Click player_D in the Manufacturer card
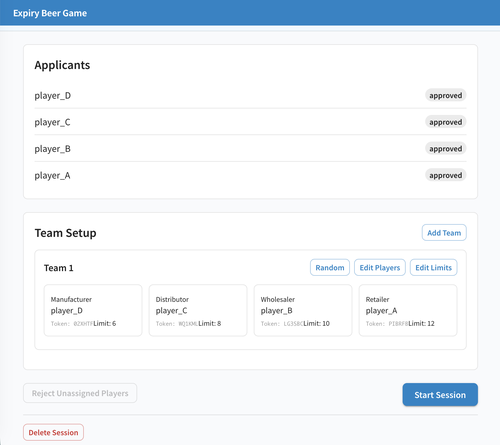500x445 pixels. point(67,311)
